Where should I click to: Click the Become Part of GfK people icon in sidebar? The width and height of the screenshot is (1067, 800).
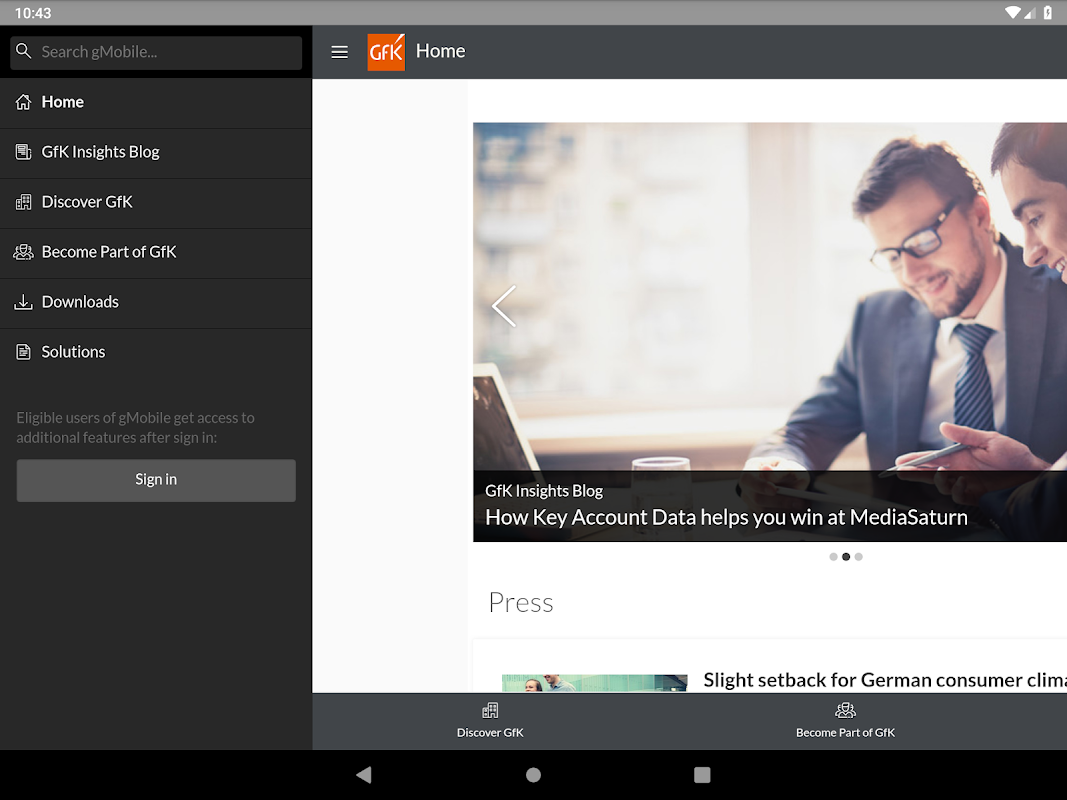click(23, 252)
